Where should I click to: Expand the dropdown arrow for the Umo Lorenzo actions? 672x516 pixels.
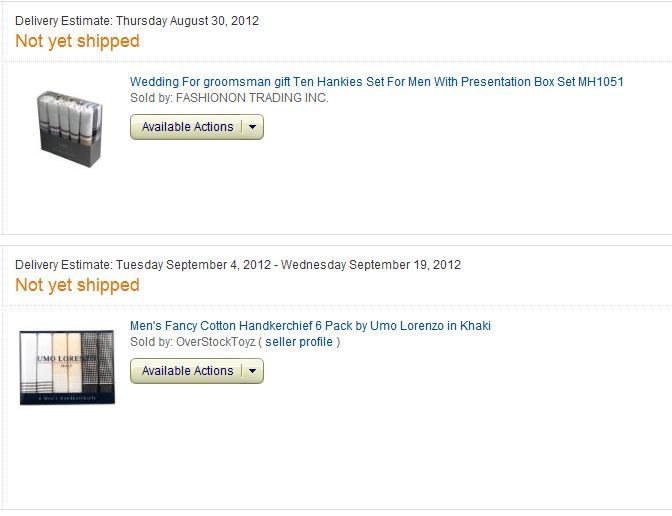tap(253, 371)
